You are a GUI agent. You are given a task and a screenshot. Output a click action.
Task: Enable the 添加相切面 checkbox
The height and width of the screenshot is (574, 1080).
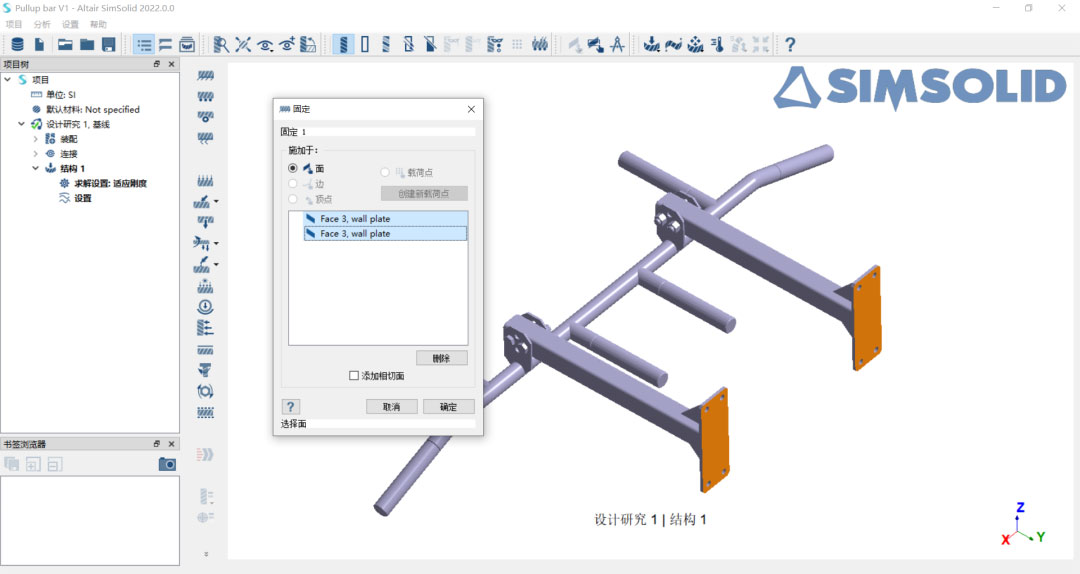pyautogui.click(x=353, y=376)
